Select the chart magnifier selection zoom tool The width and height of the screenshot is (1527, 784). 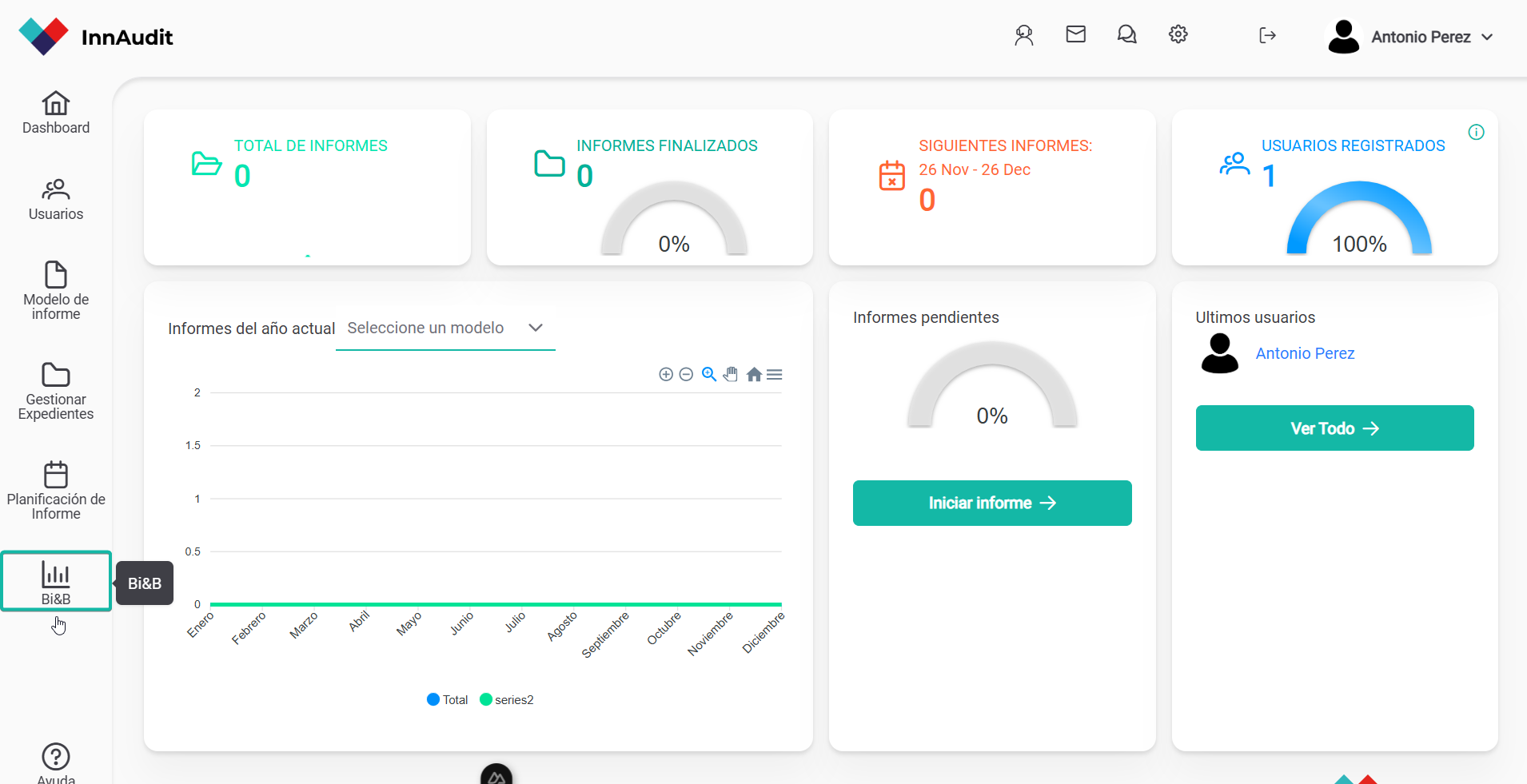coord(708,375)
